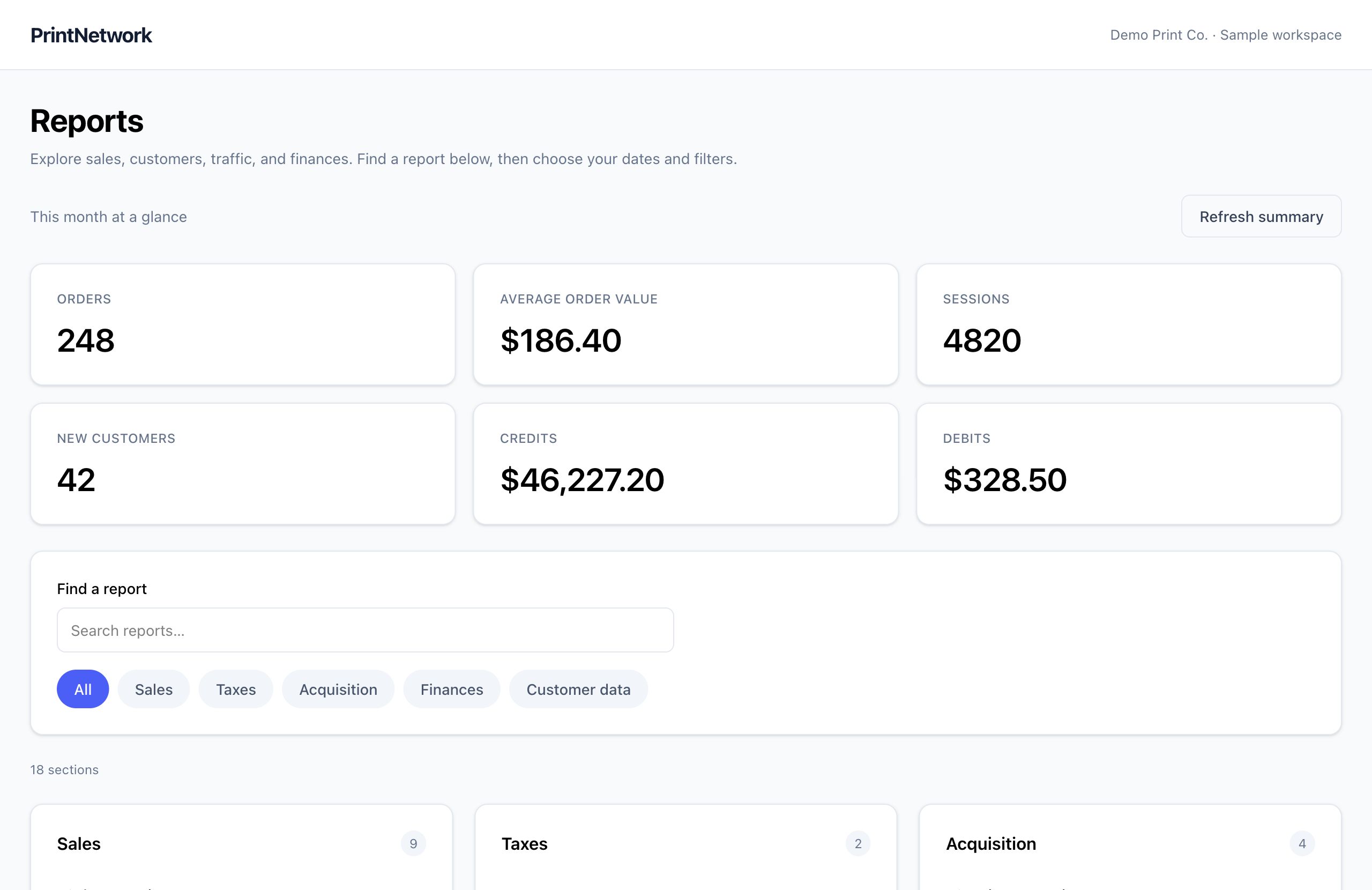This screenshot has height=890, width=1372.
Task: Click the $46,227.20 credits value
Action: (582, 480)
